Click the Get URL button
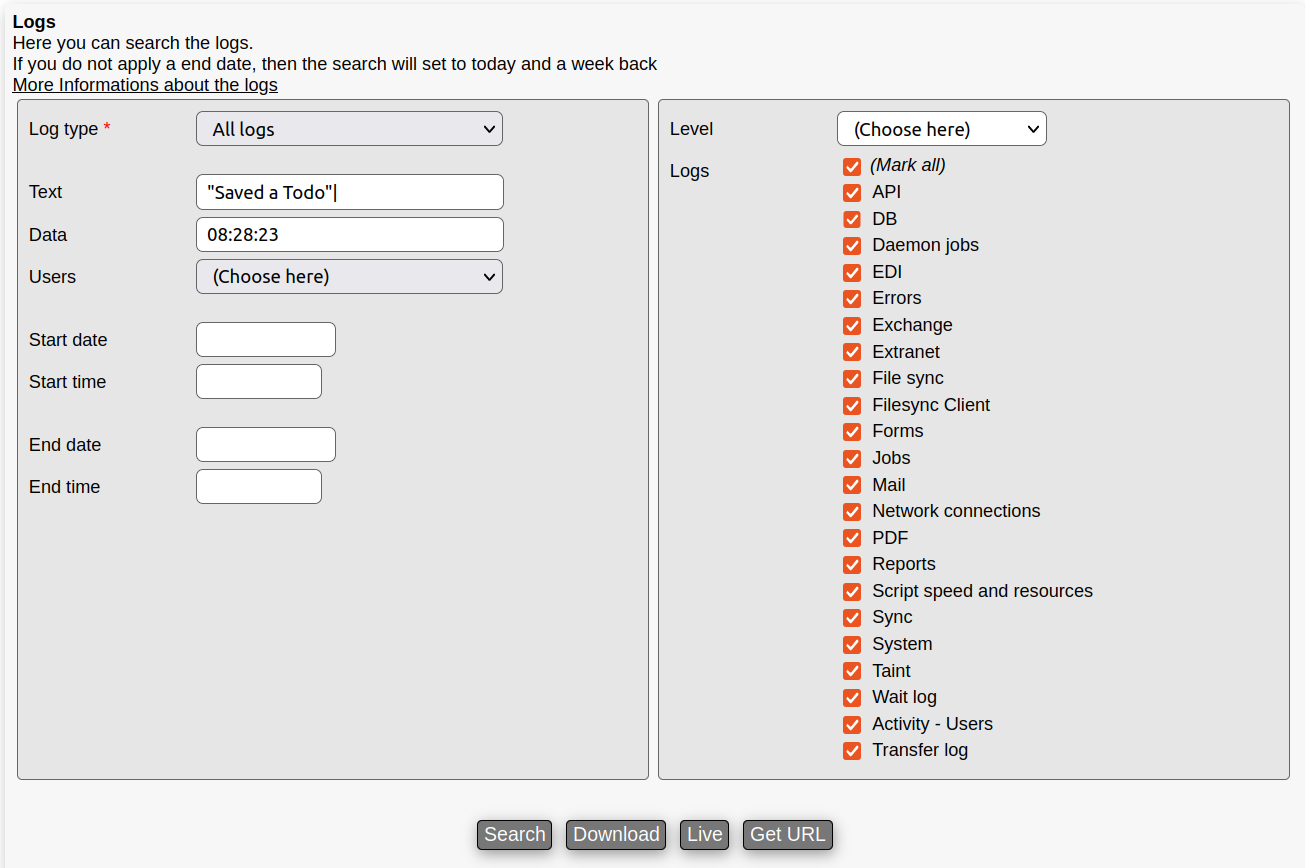This screenshot has height=868, width=1305. coord(787,835)
